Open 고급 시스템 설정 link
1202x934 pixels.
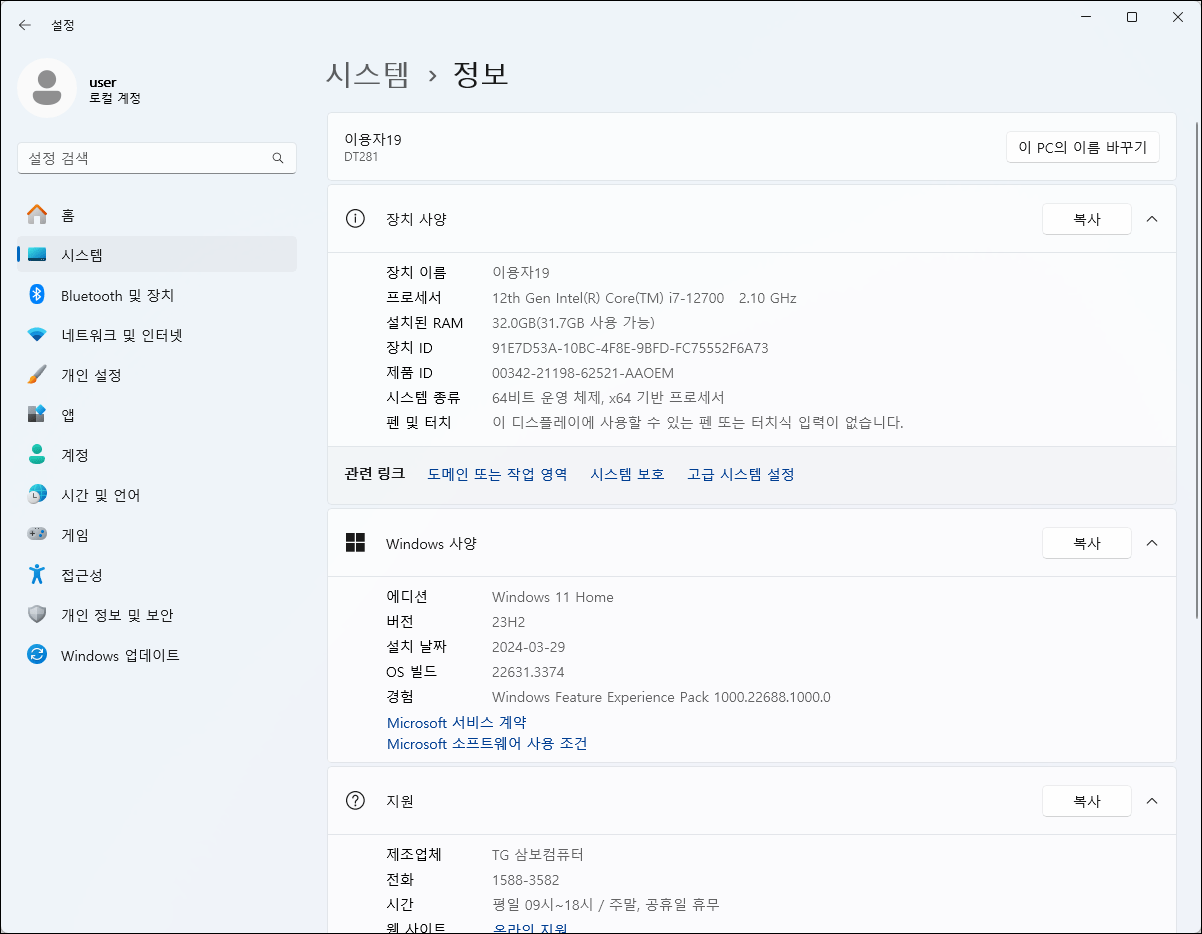(741, 474)
